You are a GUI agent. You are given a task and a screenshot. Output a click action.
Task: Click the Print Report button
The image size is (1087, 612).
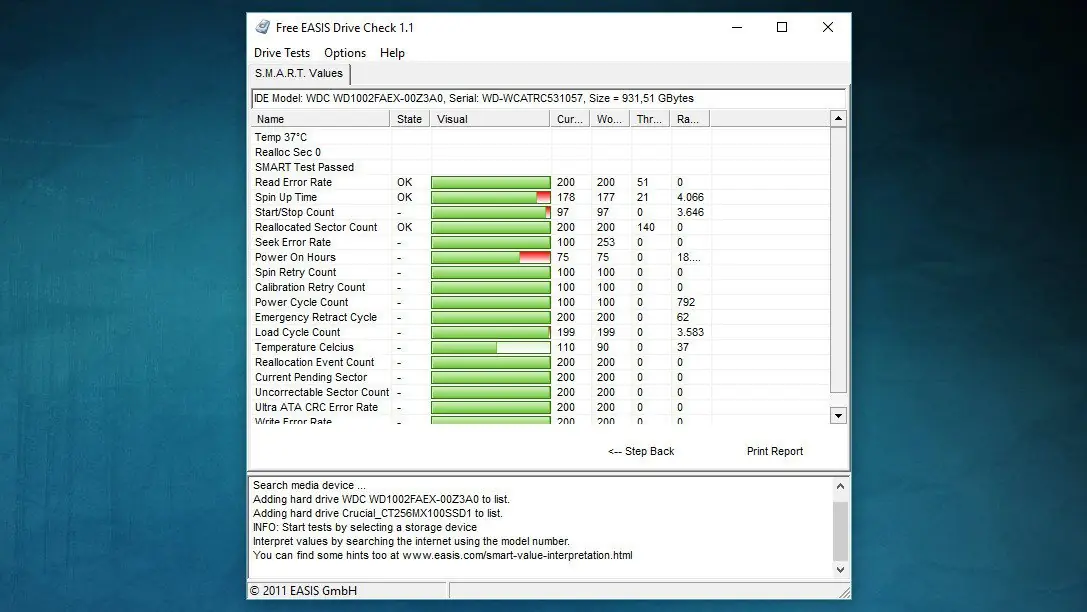(774, 451)
